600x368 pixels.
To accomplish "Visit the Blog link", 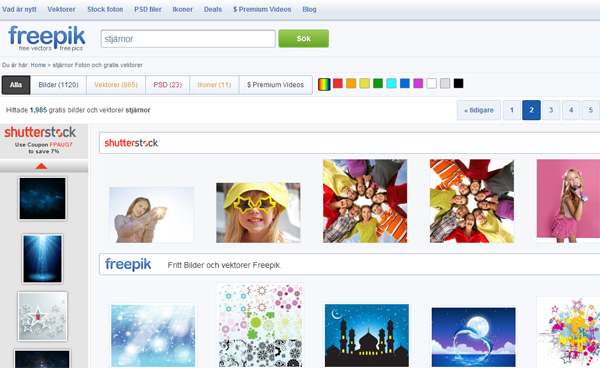I will [309, 9].
